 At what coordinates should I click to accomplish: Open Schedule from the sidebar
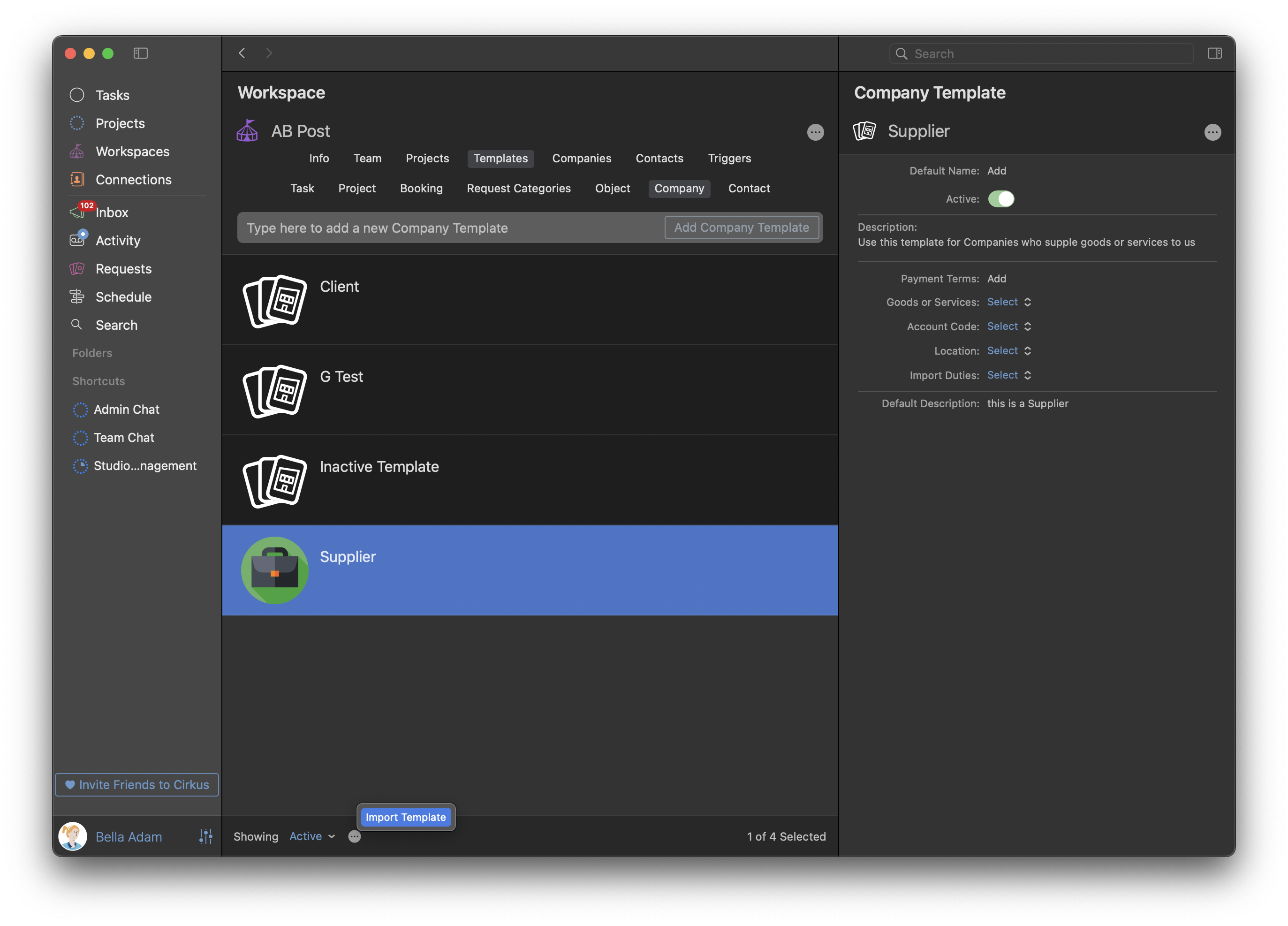(x=123, y=296)
